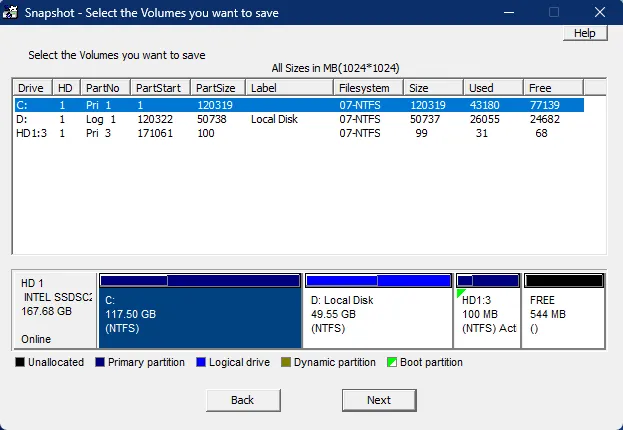Click the C: partition usage bar
The image size is (623, 430).
click(x=200, y=281)
